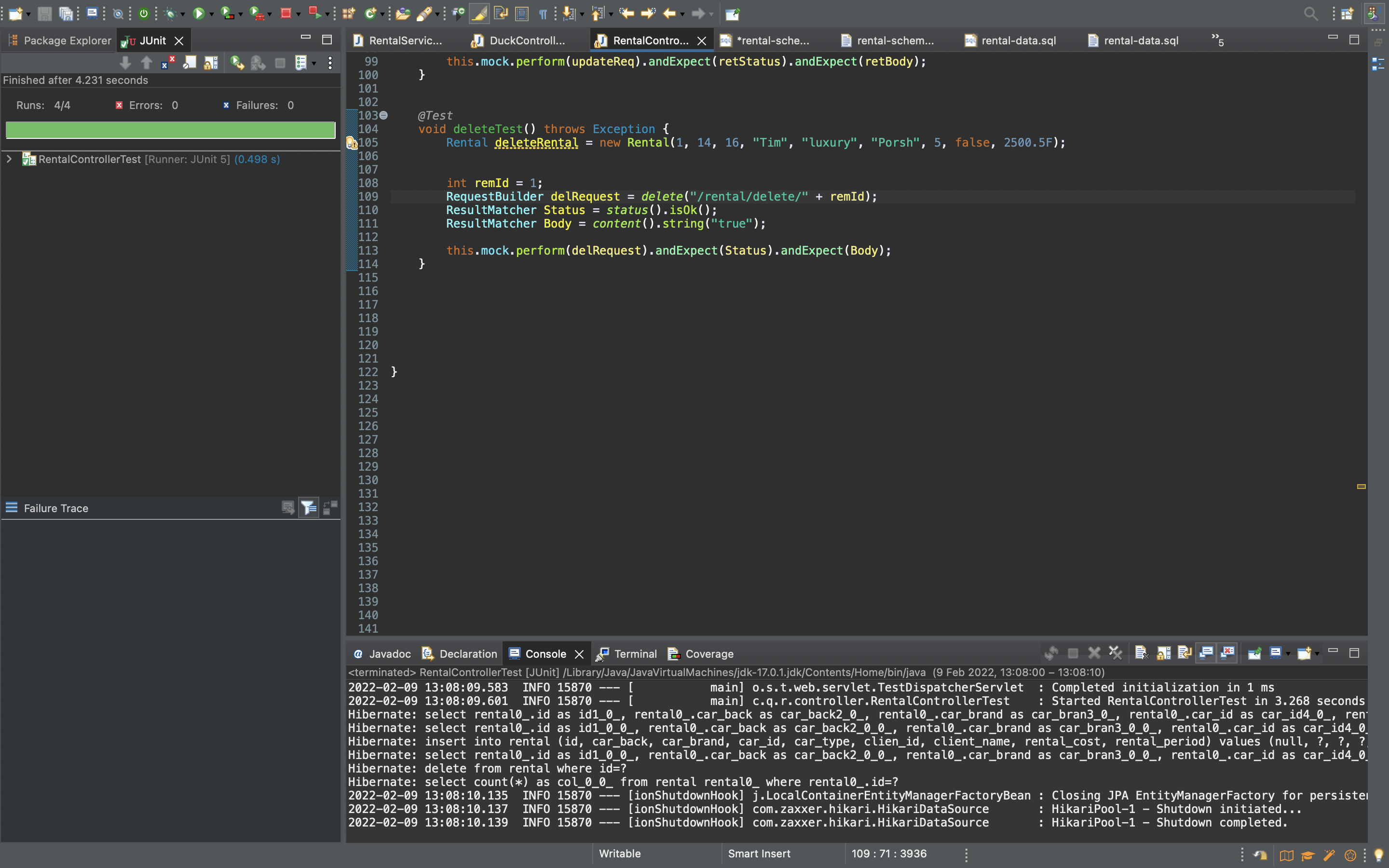Viewport: 1389px width, 868px height.
Task: Click the Failure Trace filter icon
Action: pos(309,507)
